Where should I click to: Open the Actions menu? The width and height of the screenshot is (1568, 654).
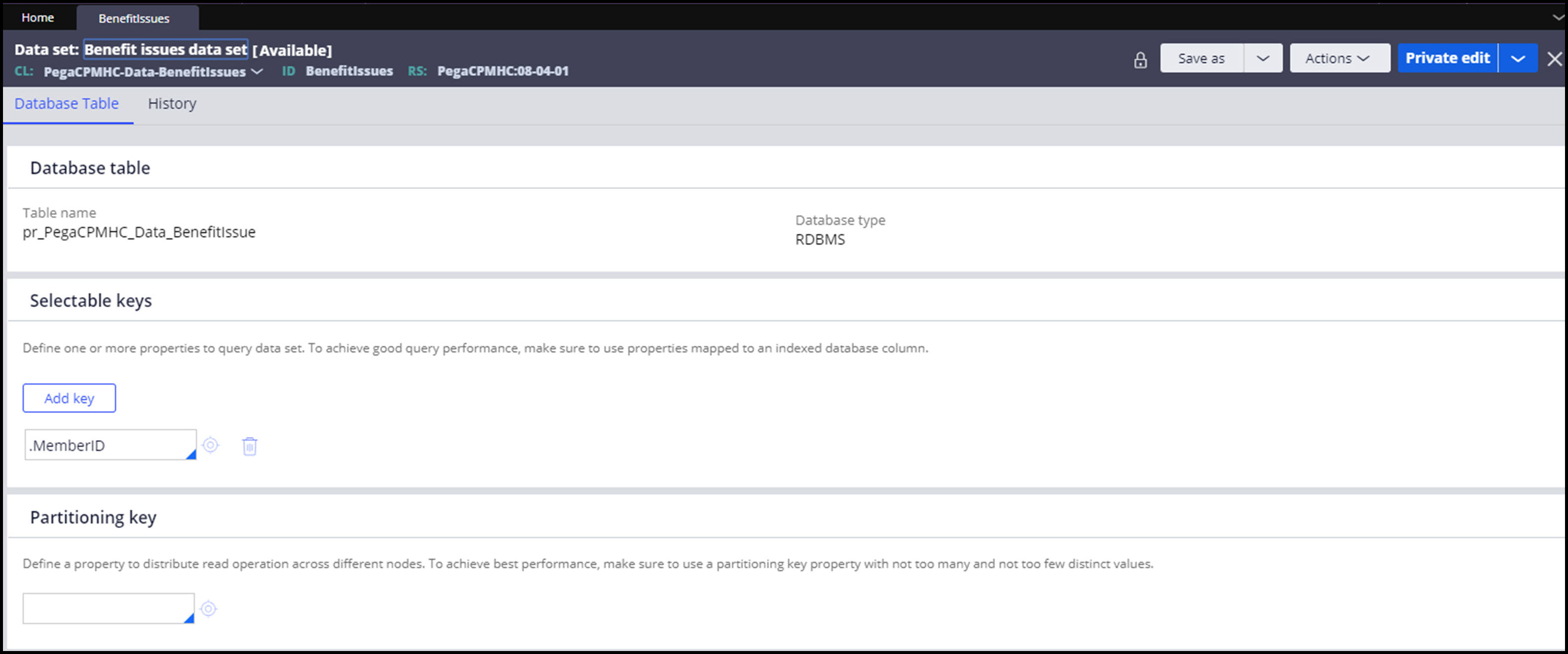1339,58
